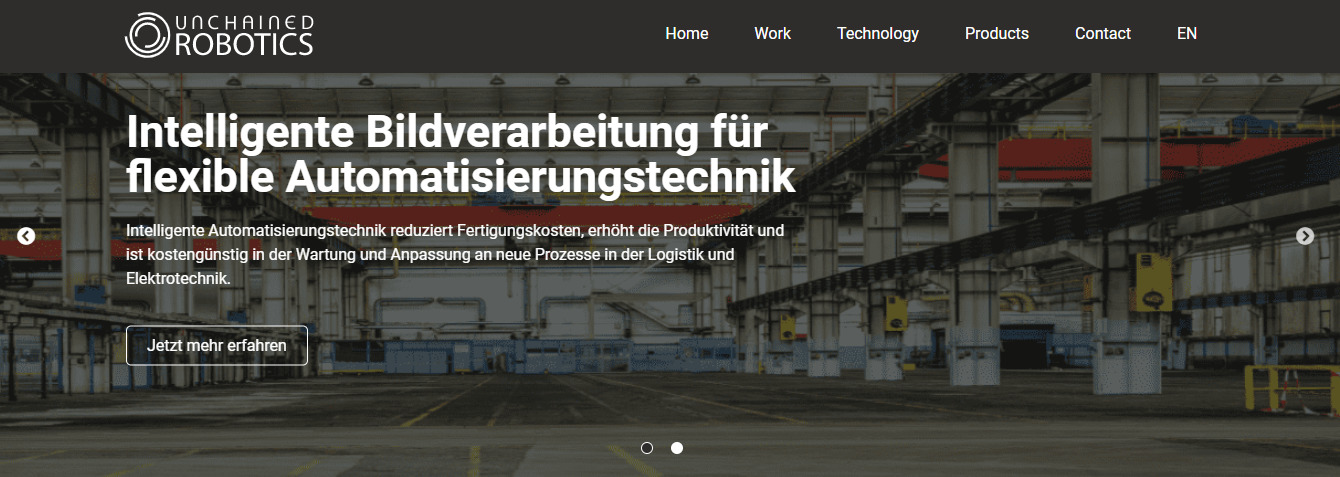Image resolution: width=1340 pixels, height=477 pixels.
Task: Open the Home menu item
Action: pos(687,33)
